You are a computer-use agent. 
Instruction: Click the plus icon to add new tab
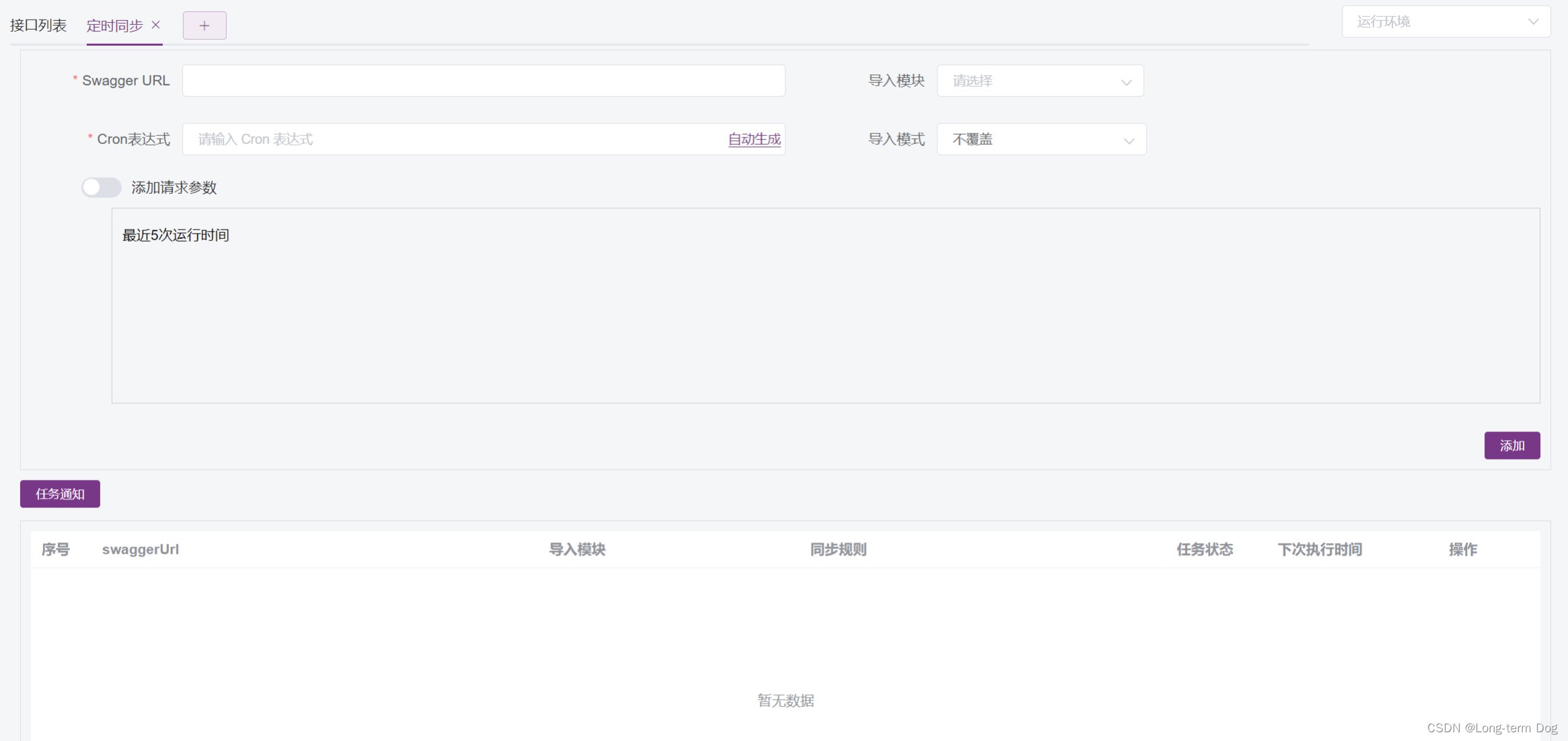coord(205,26)
